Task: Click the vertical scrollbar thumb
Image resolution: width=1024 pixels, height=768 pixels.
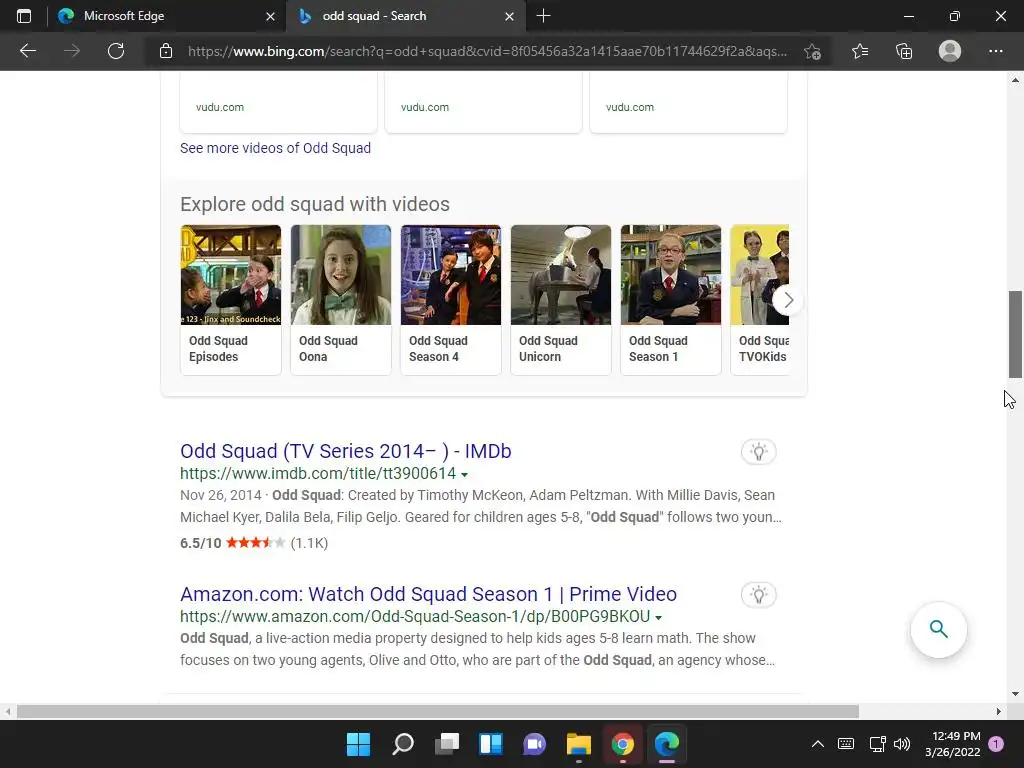Action: pyautogui.click(x=1015, y=334)
